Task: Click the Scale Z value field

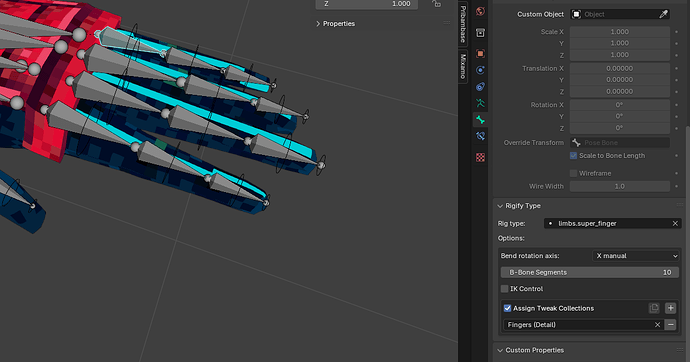Action: [620, 55]
